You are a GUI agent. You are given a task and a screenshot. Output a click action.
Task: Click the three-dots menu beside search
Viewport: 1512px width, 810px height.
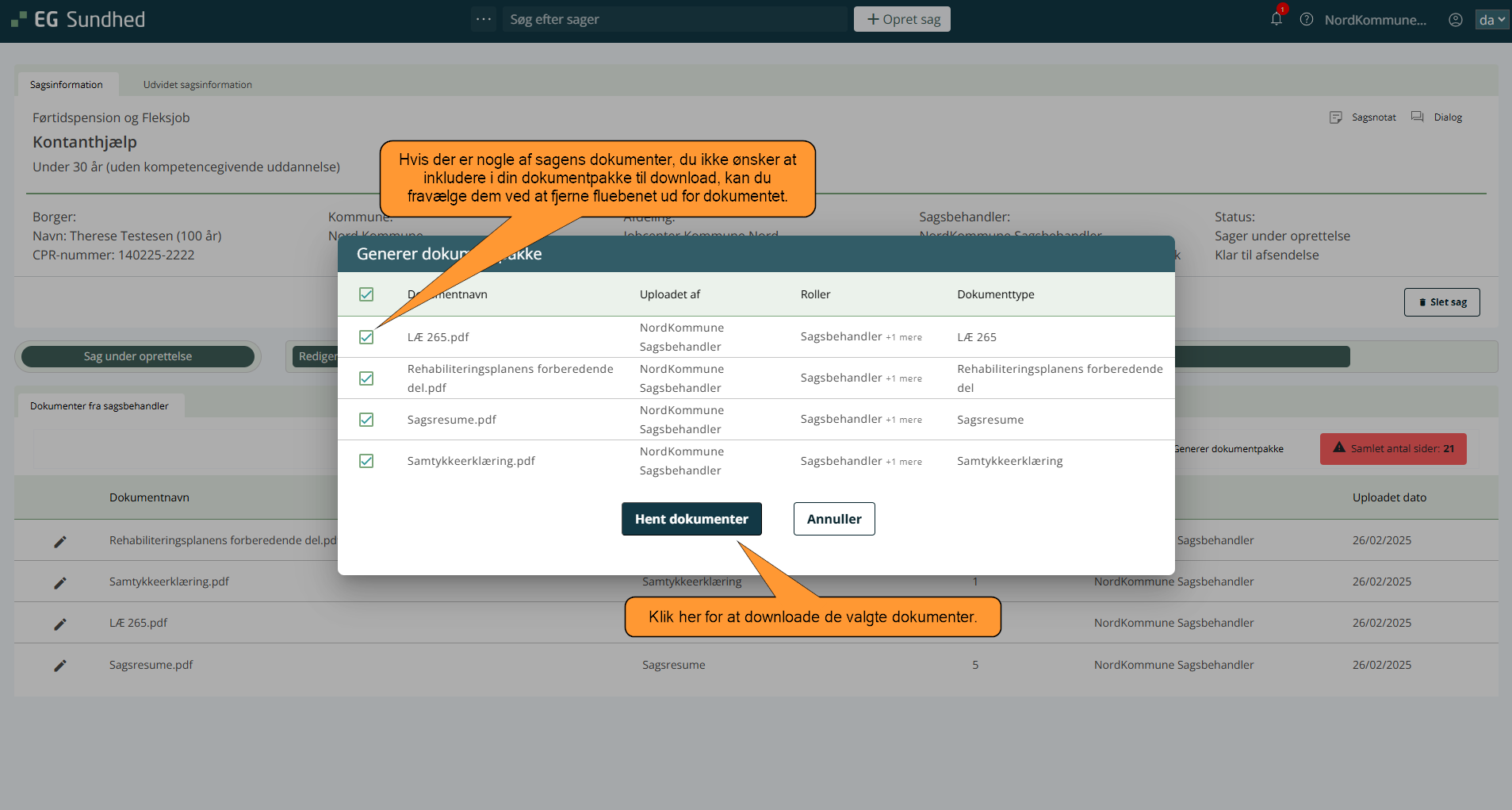point(484,19)
